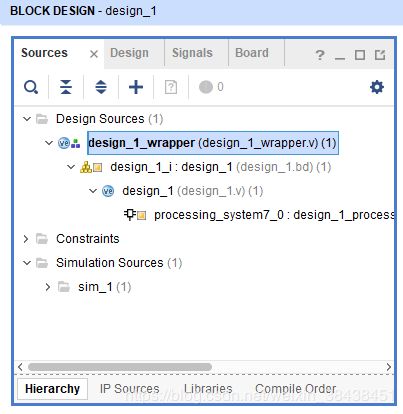This screenshot has width=403, height=414.
Task: Click the Expand All icon
Action: 101,87
